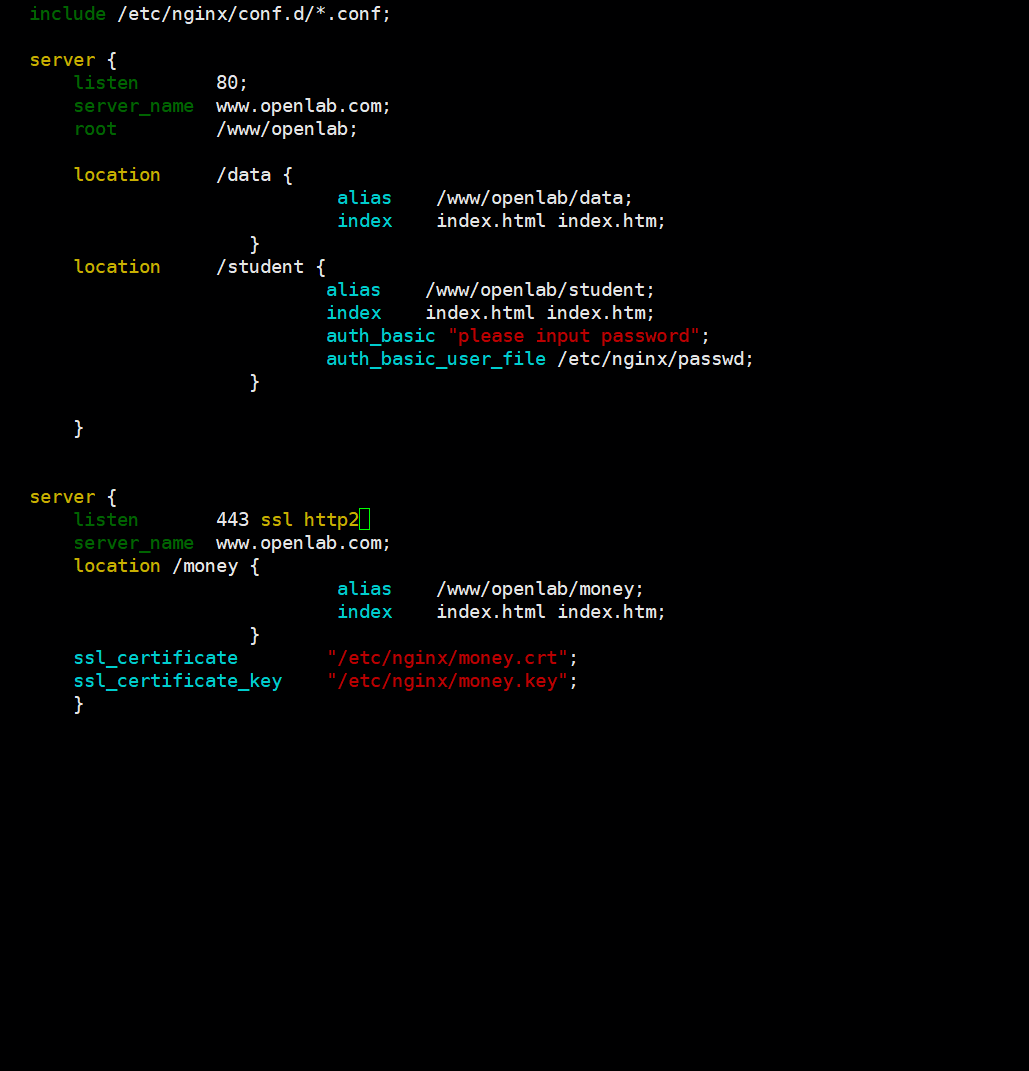Click the '/etc/nginx/passwd;' file path
The image size is (1029, 1071).
tap(656, 359)
